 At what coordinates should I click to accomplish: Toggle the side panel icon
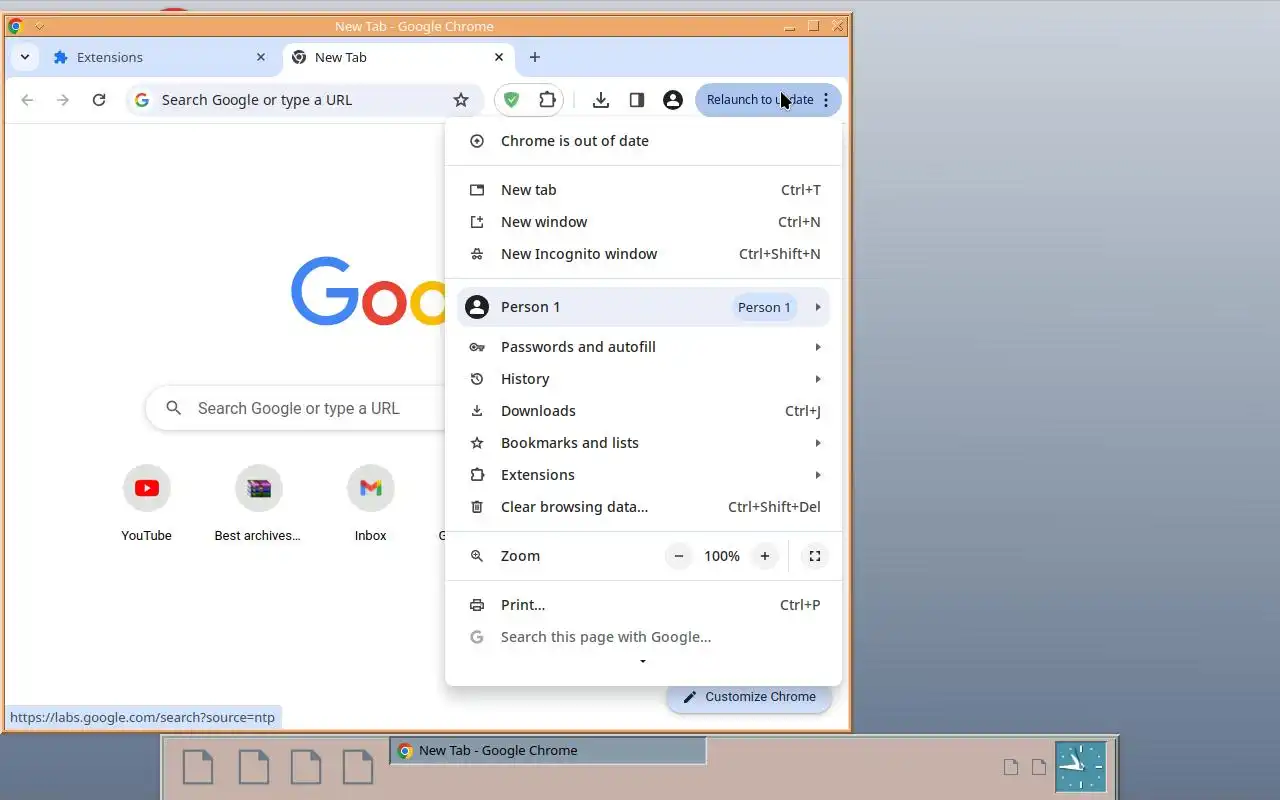(x=637, y=100)
